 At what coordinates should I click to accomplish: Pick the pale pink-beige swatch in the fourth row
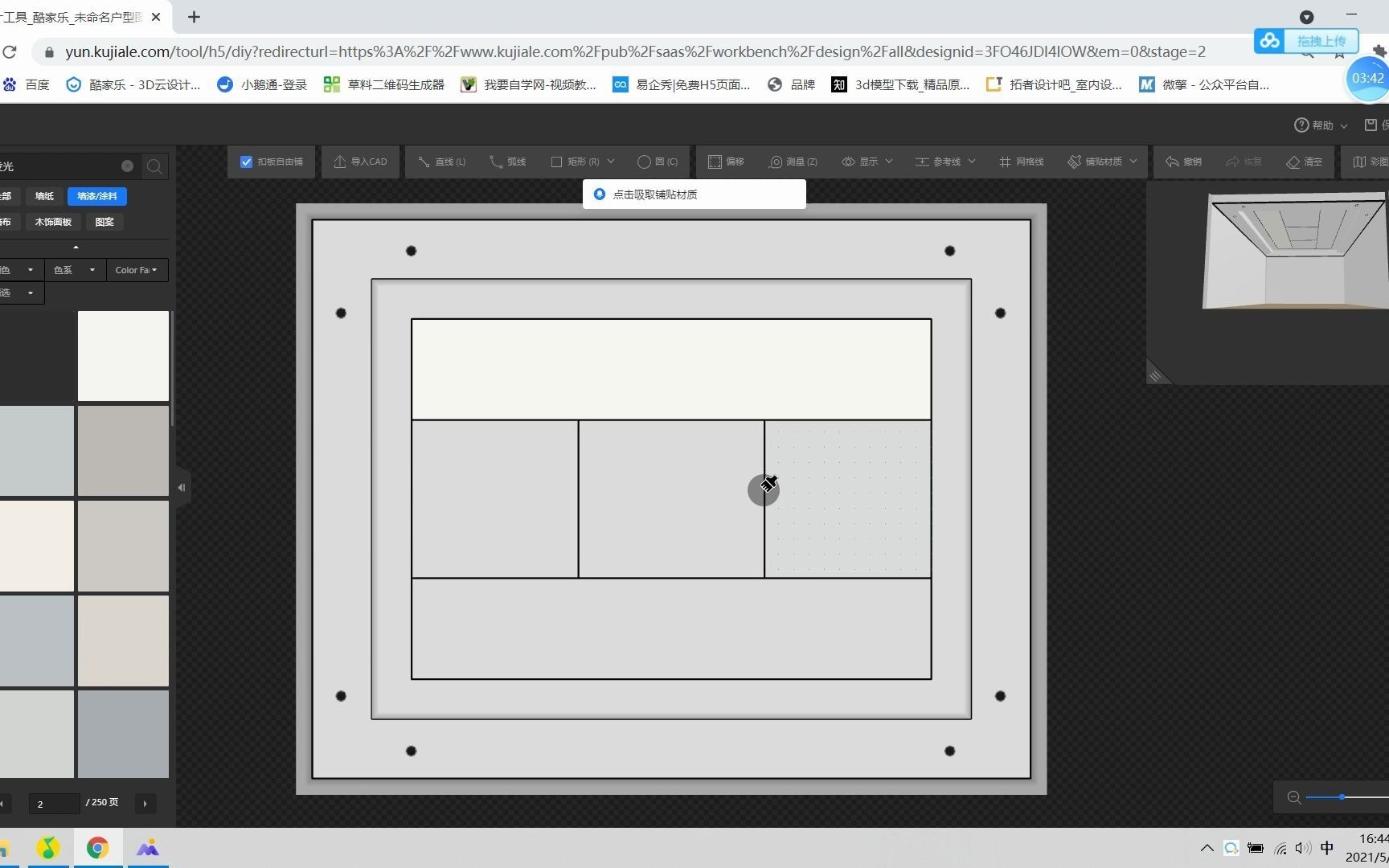coord(123,641)
